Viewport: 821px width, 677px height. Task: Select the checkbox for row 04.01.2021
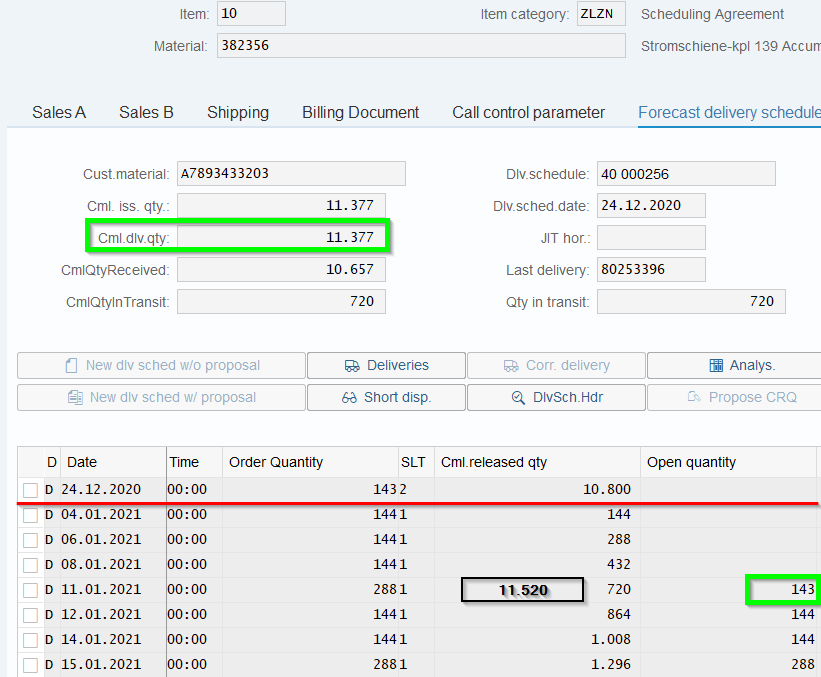(x=31, y=515)
